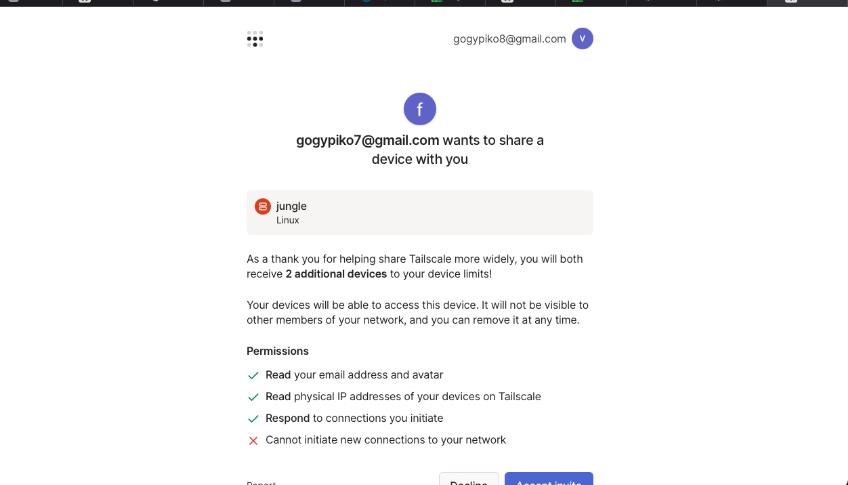Click the Report link

coord(261,483)
